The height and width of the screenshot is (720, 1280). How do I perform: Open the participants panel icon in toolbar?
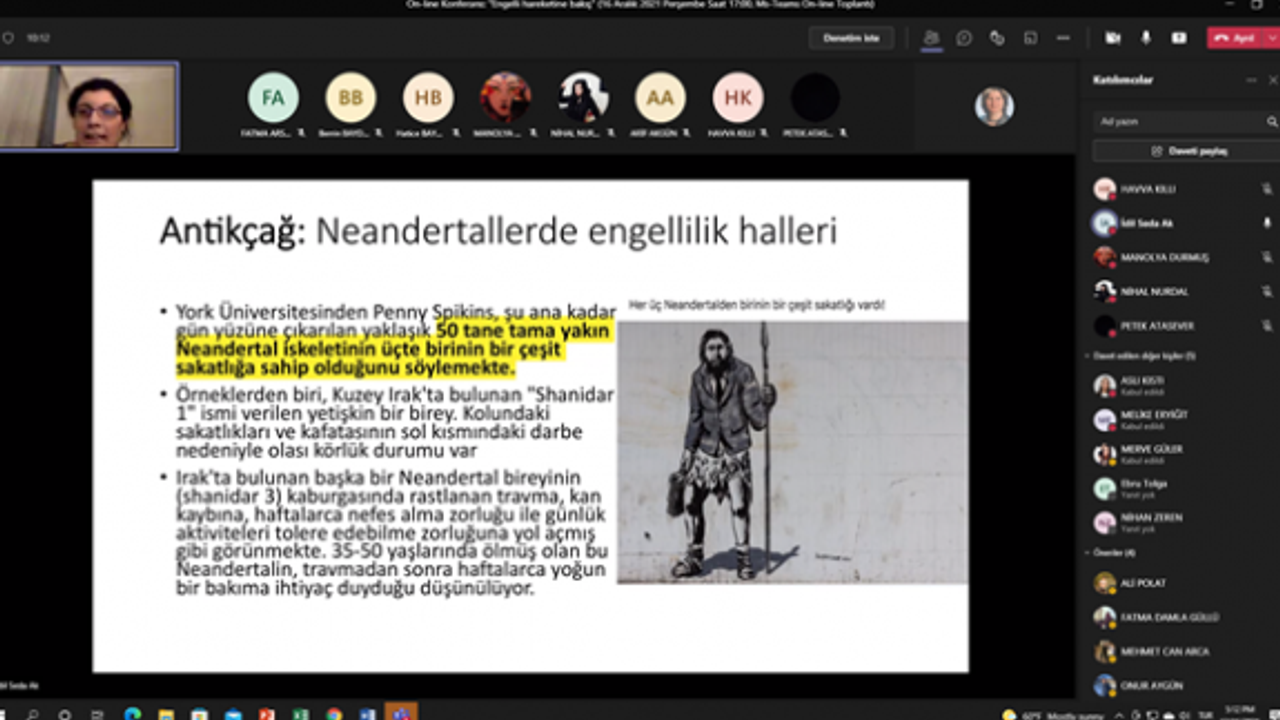pyautogui.click(x=932, y=38)
